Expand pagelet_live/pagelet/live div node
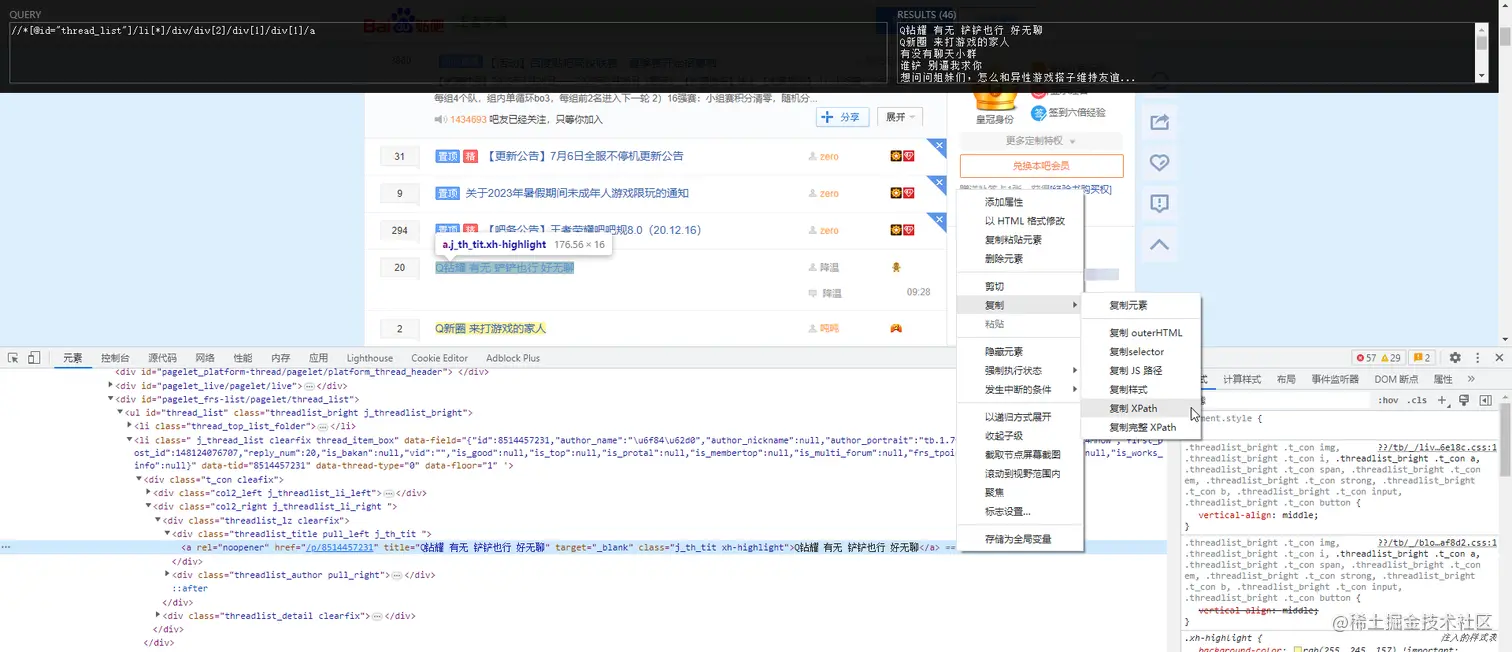Screen dimensions: 1512x652 click(112, 385)
